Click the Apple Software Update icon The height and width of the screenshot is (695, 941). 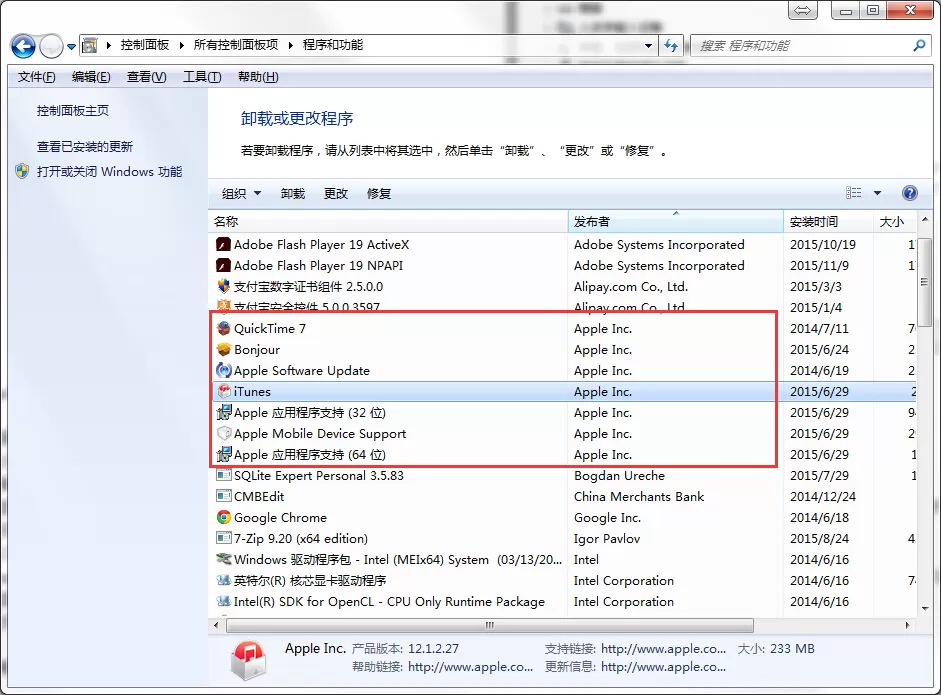coord(223,370)
